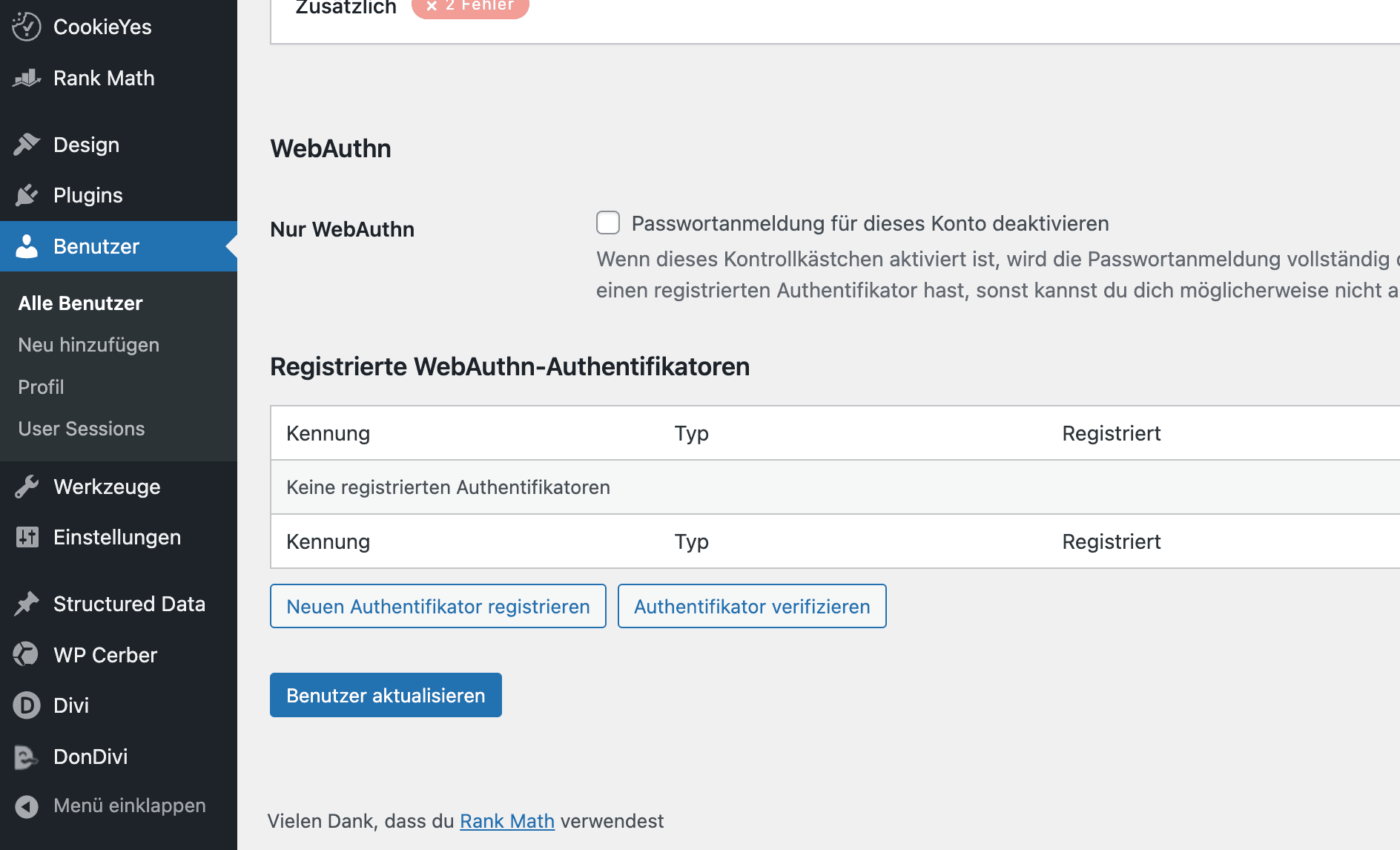The height and width of the screenshot is (850, 1400).
Task: Click the Menü einklappen text label
Action: pos(130,805)
